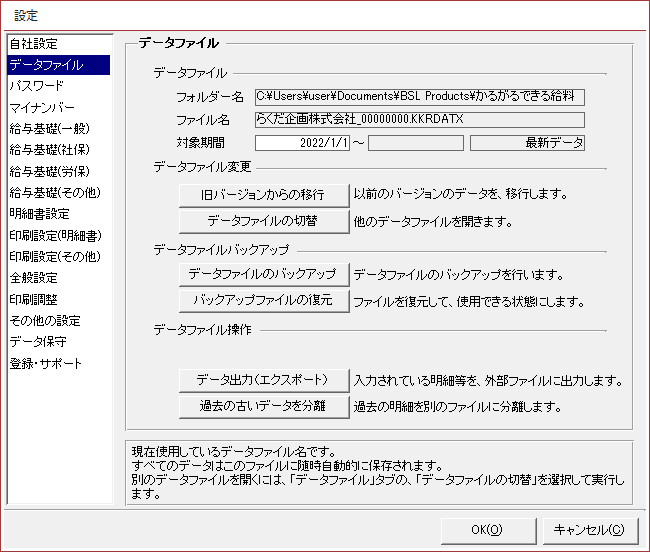Select 給与基礎(その他) in the sidebar
The height and width of the screenshot is (552, 650).
(x=59, y=193)
